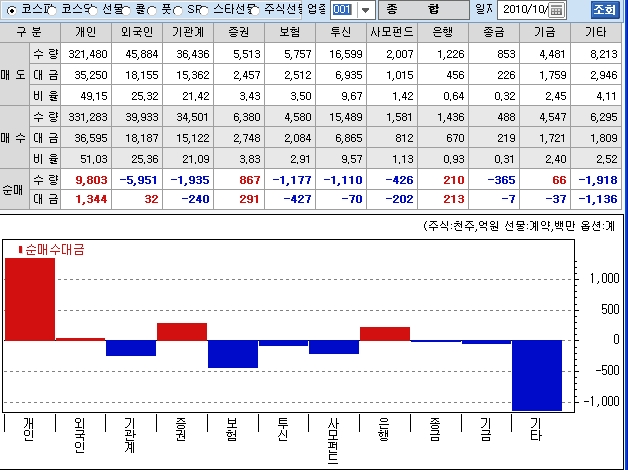
Task: Click the large blue 기타 chart bar
Action: point(537,375)
